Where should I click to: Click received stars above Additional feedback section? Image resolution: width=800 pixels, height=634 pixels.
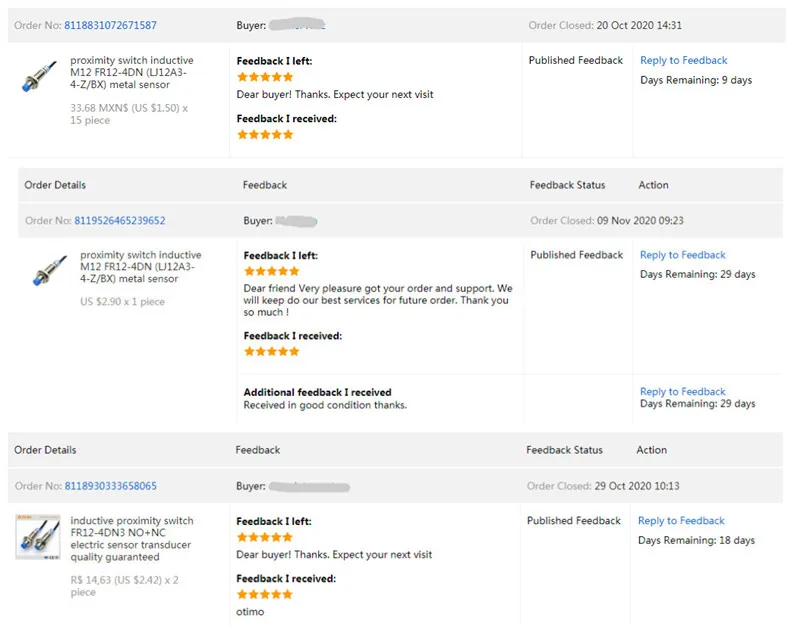[271, 351]
